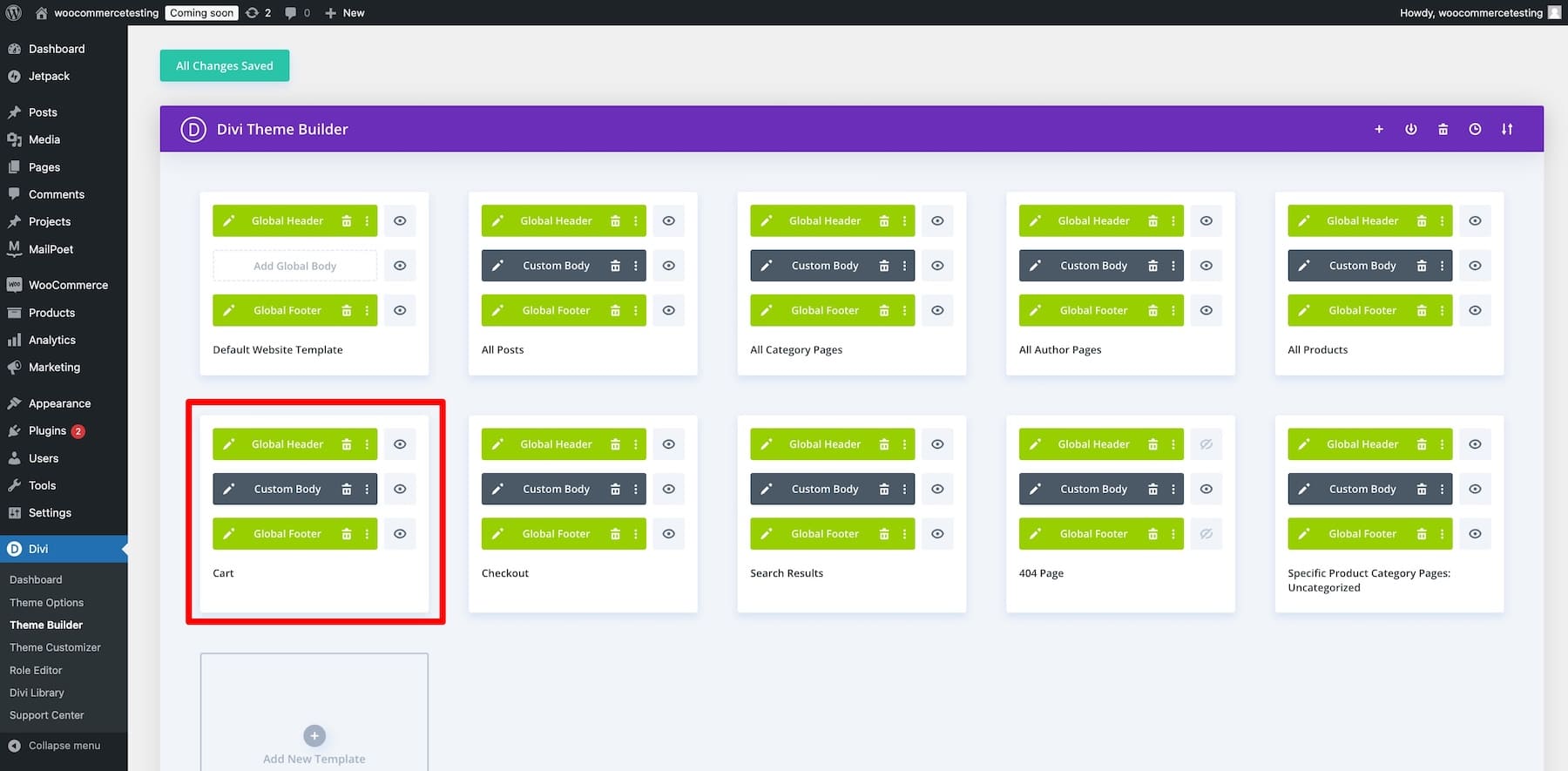Delete Custom Body in All Products template

point(1422,266)
